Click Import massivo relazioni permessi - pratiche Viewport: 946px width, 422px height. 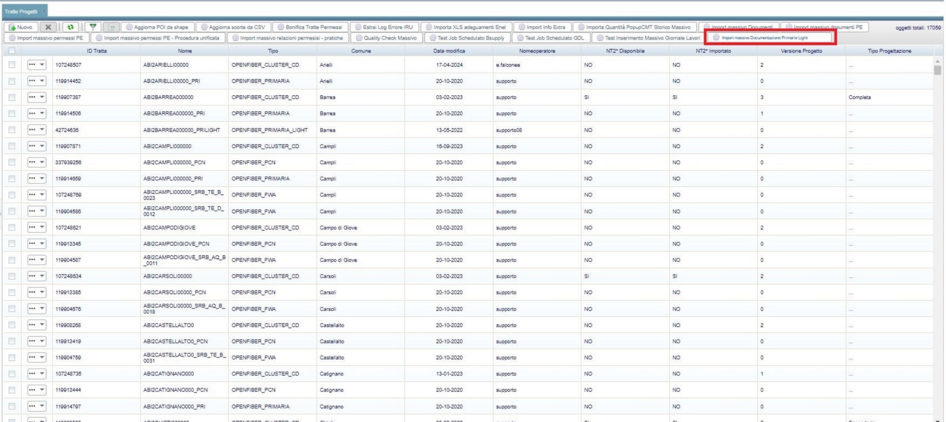287,37
